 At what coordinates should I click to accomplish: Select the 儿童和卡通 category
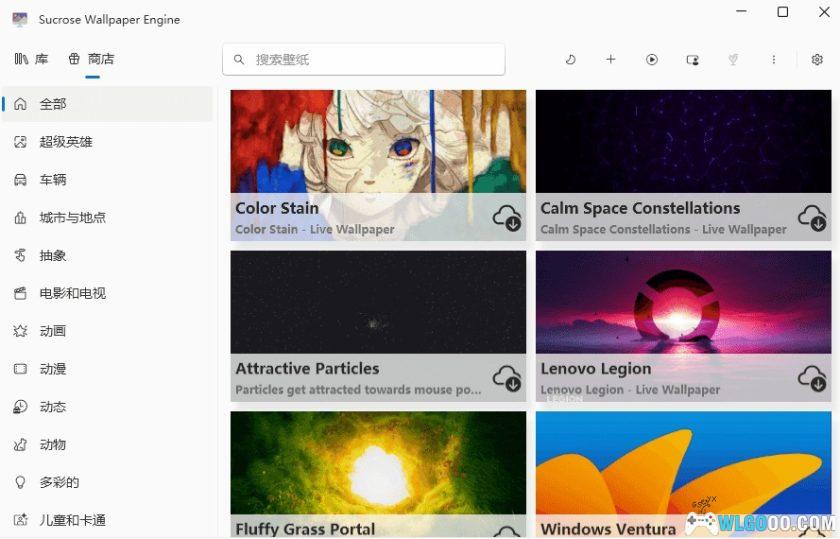107,520
